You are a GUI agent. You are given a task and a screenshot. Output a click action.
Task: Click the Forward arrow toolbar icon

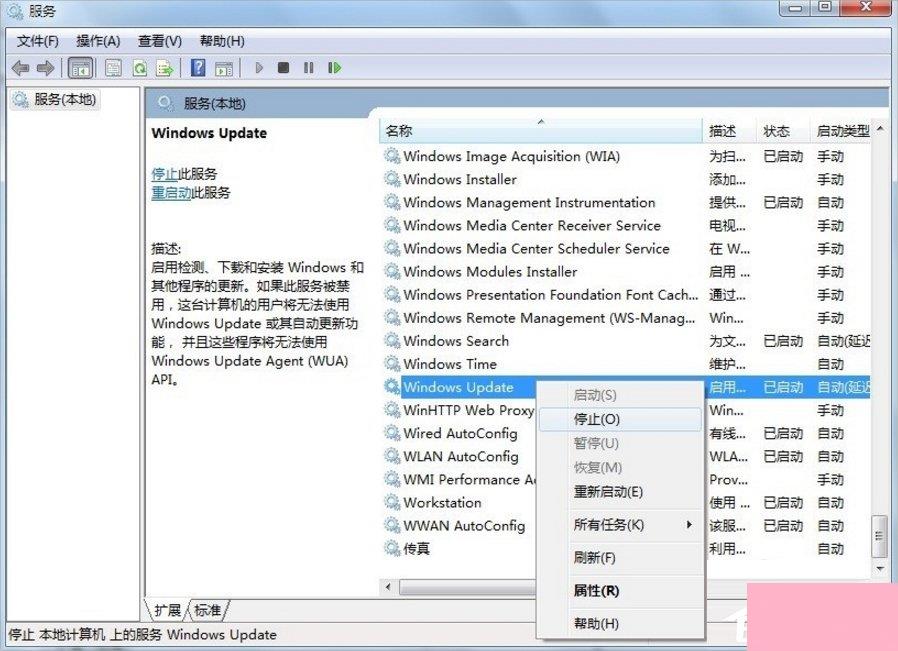click(45, 68)
